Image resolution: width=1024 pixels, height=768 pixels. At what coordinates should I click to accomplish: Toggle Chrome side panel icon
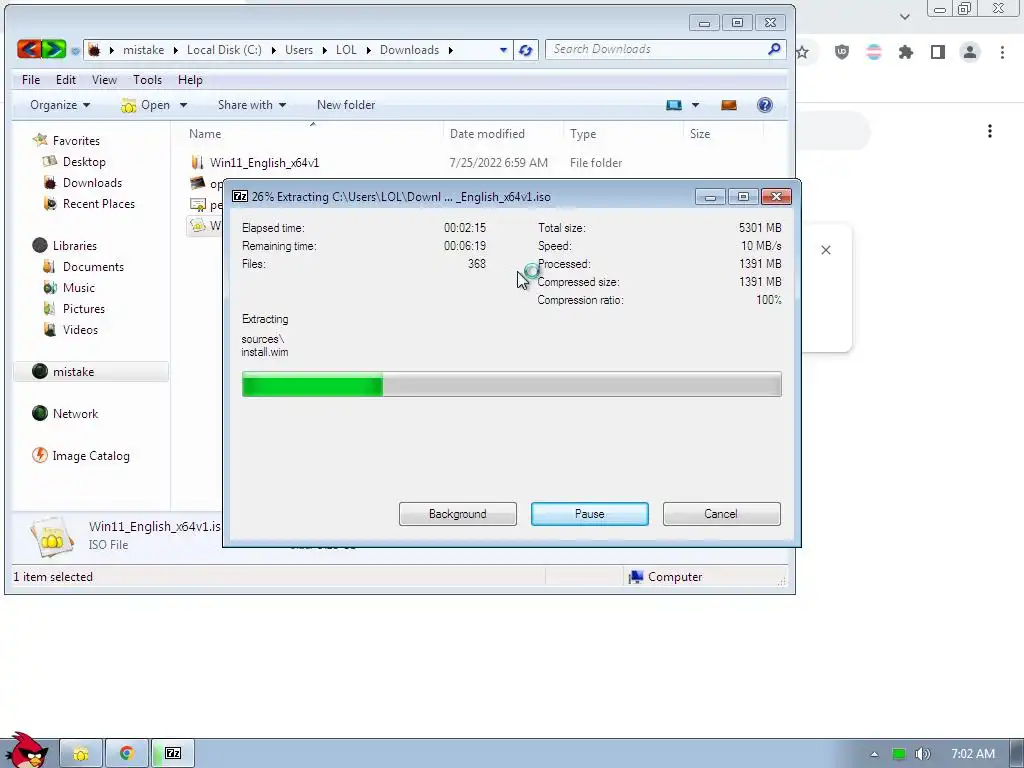938,52
